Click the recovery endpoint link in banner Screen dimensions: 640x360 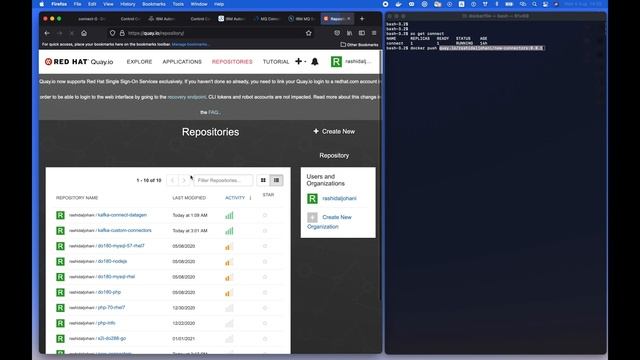point(187,97)
